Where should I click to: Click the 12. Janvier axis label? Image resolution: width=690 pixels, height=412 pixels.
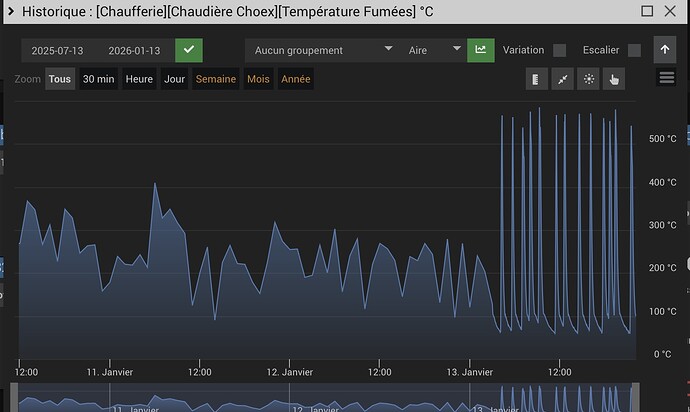290,372
